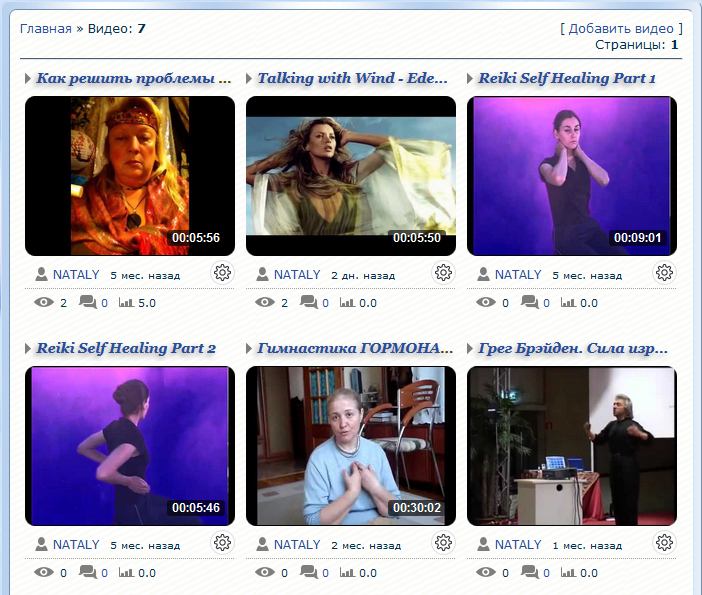Open Гимнастика ГОРМОНА video title
Viewport: 702px width, 595px height.
point(355,348)
